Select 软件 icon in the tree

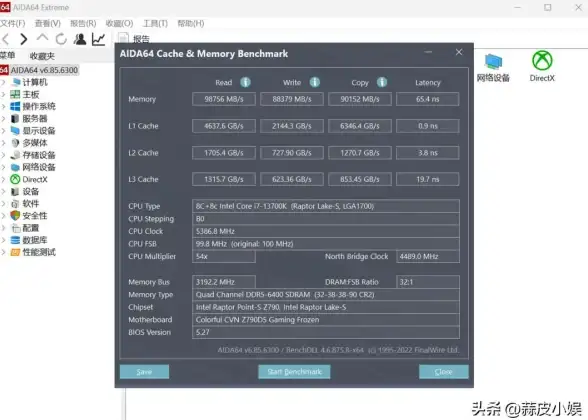(x=15, y=204)
